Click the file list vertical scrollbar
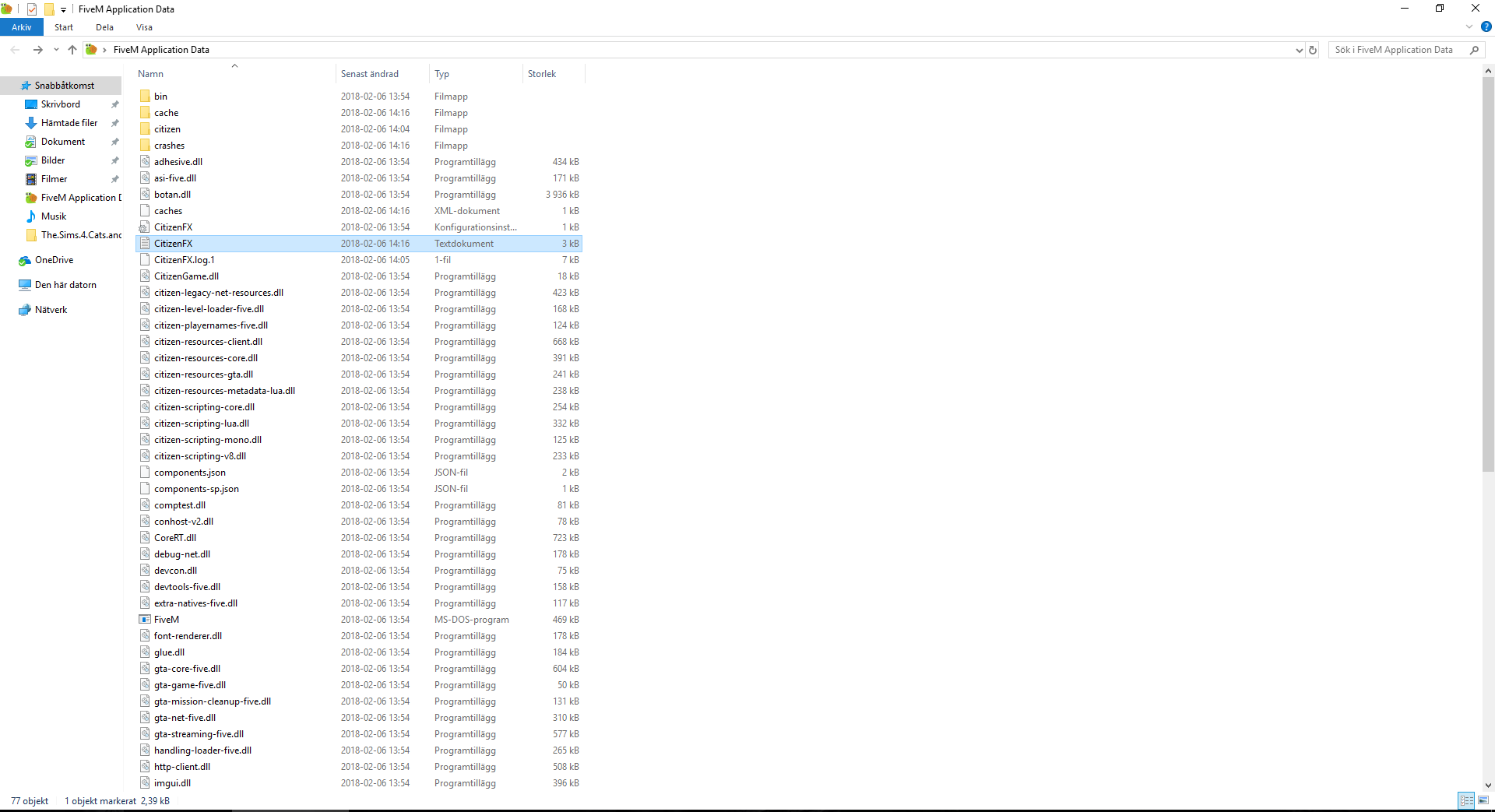 (1488, 274)
